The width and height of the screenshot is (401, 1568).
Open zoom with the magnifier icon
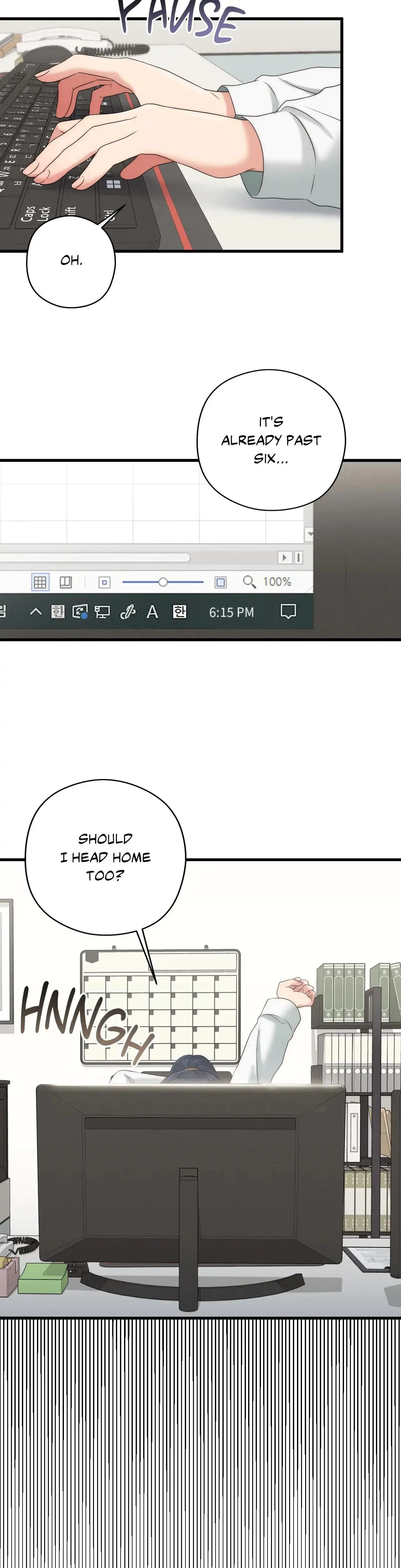[249, 582]
